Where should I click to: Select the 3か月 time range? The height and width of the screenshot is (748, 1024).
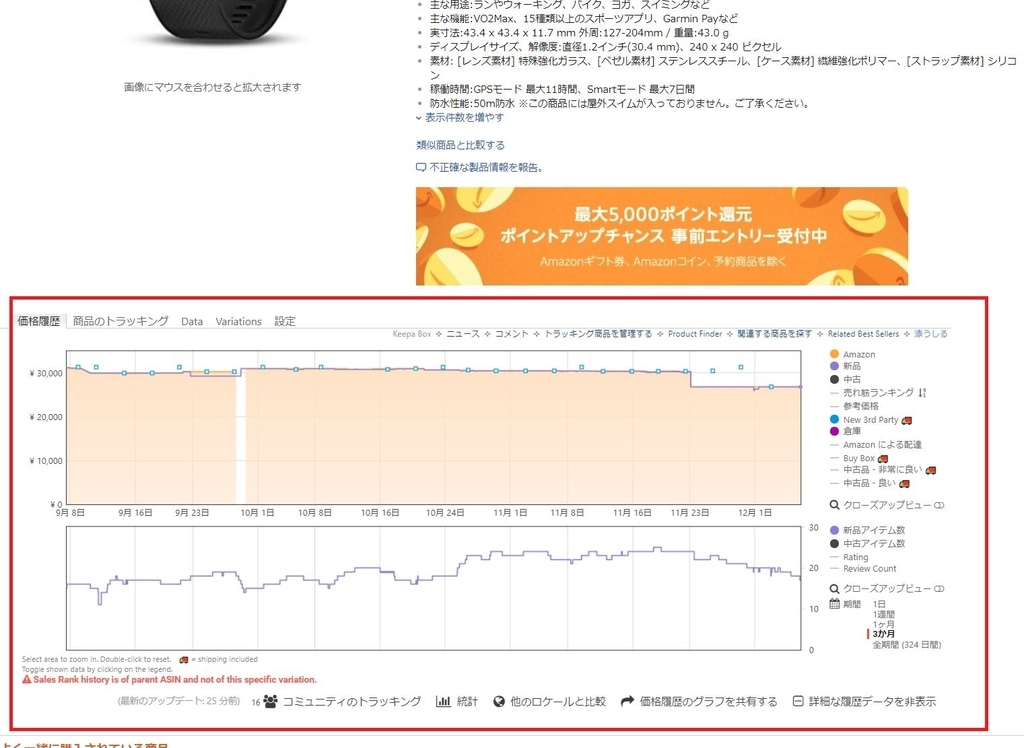click(884, 634)
